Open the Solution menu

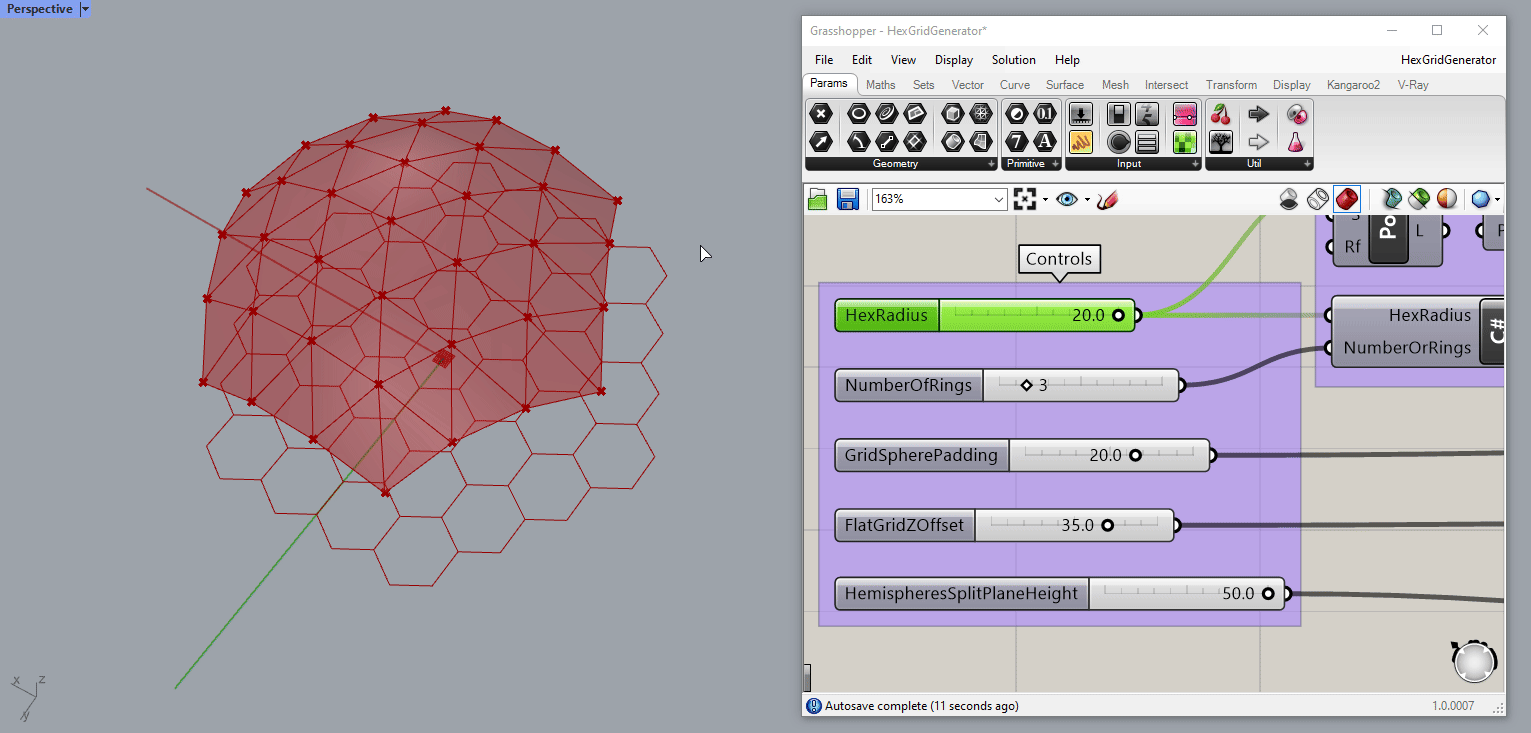click(x=1013, y=60)
